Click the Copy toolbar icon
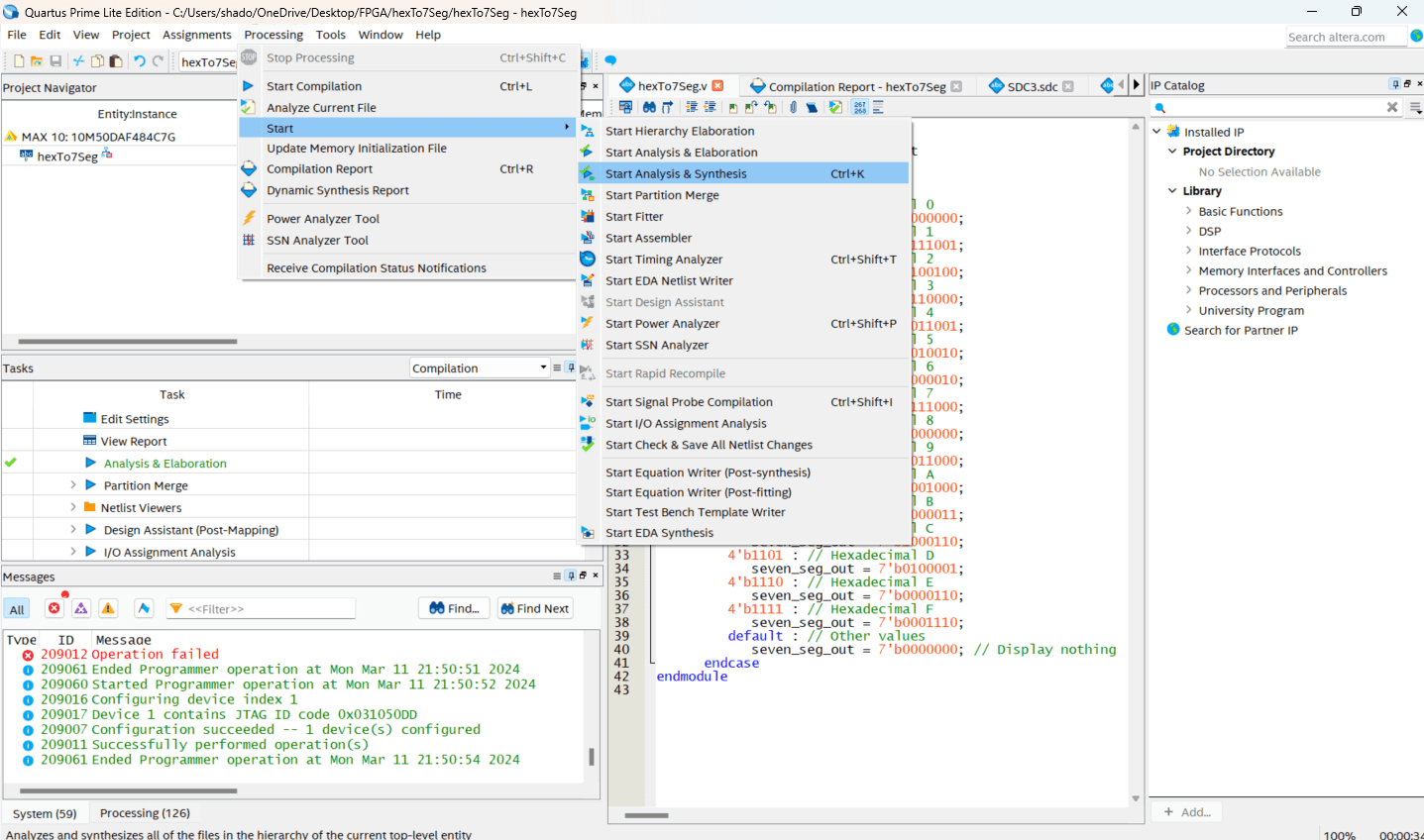The width and height of the screenshot is (1424, 840). click(x=97, y=61)
